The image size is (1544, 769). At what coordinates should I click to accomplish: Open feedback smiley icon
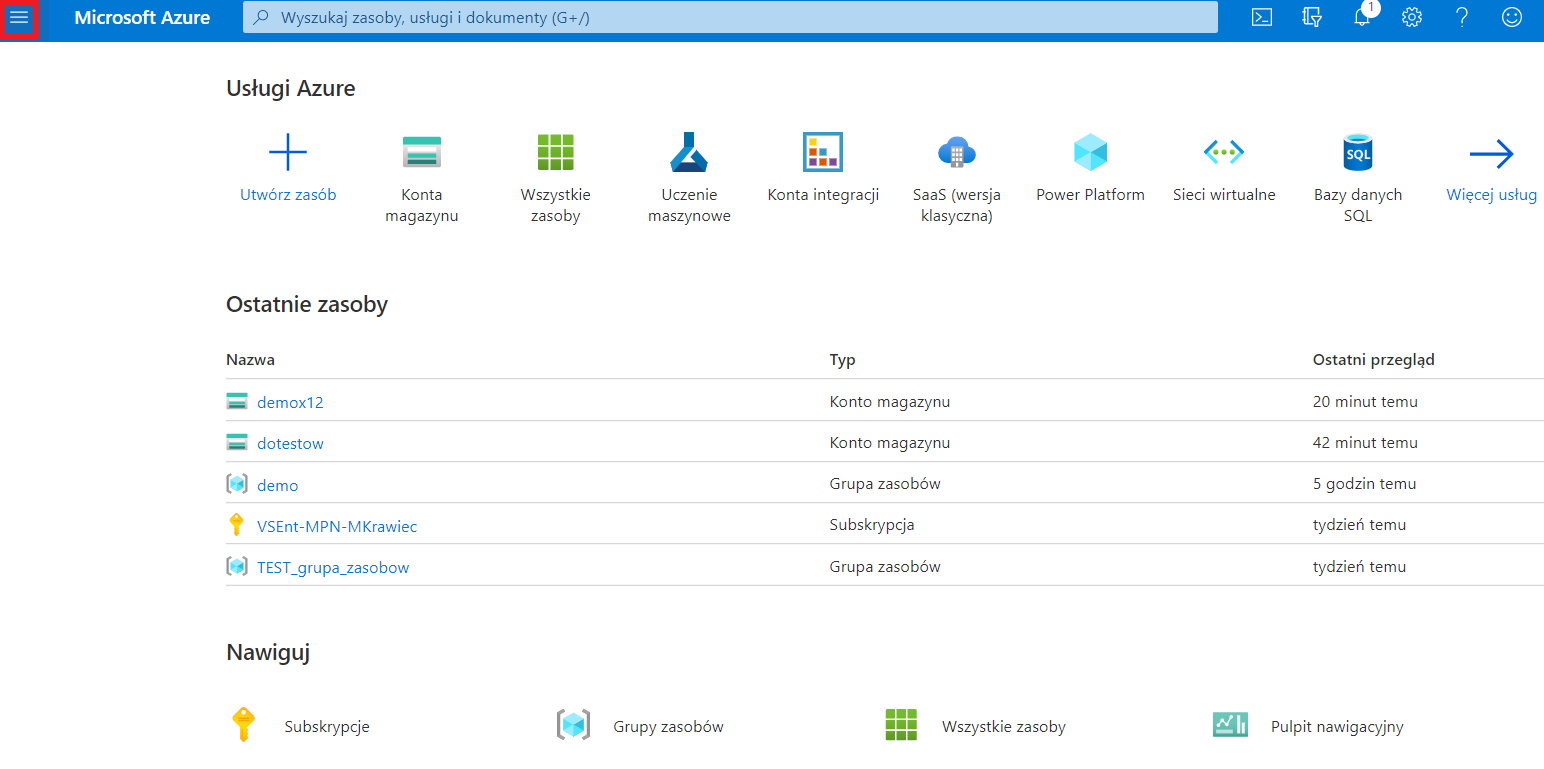pyautogui.click(x=1512, y=17)
